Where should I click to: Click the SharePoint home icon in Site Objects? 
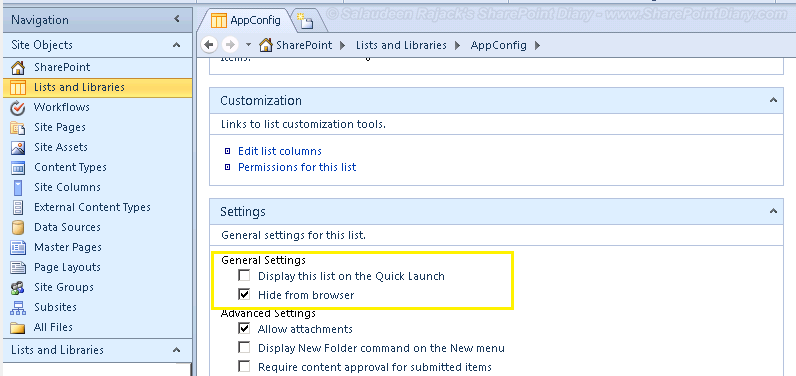tap(18, 67)
